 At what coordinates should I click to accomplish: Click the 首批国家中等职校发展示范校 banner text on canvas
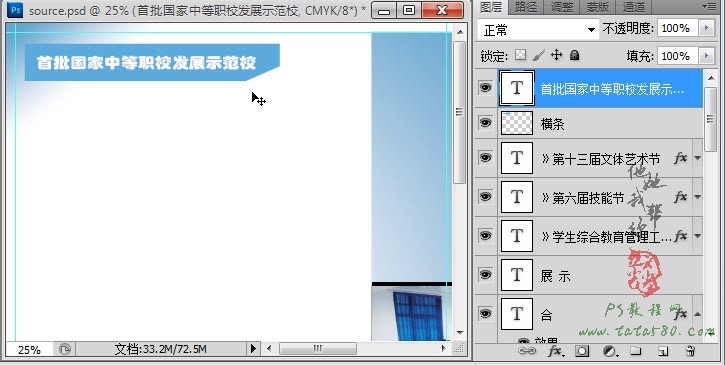[x=146, y=63]
